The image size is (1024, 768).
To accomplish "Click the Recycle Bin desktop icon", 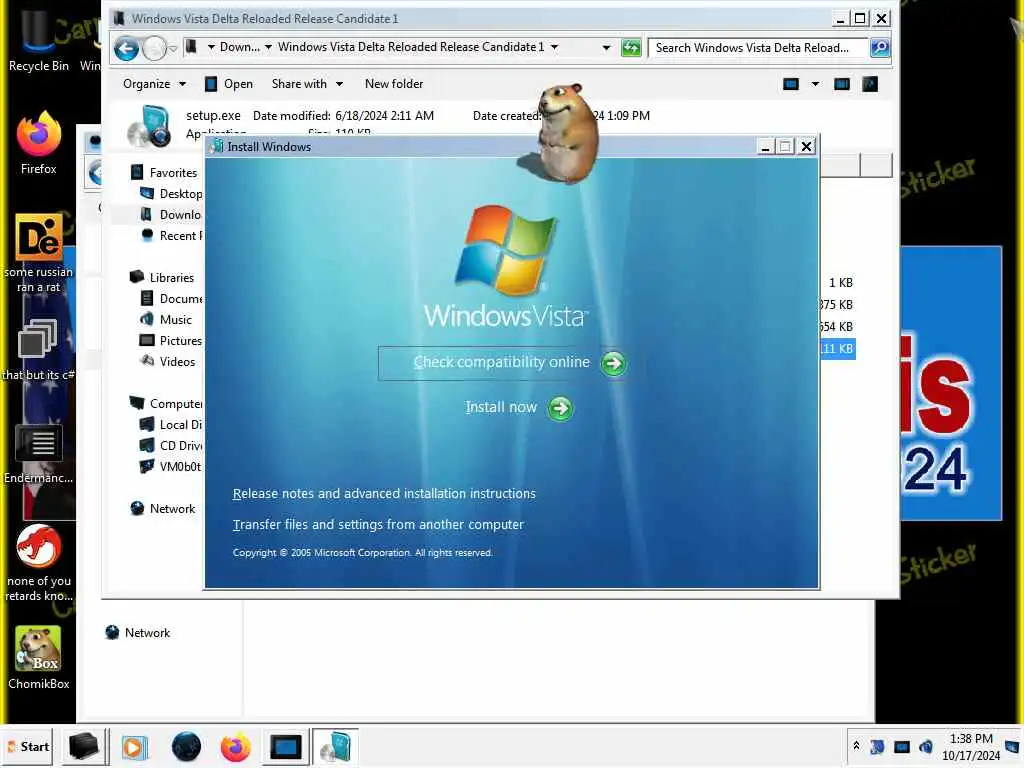I will click(x=39, y=39).
